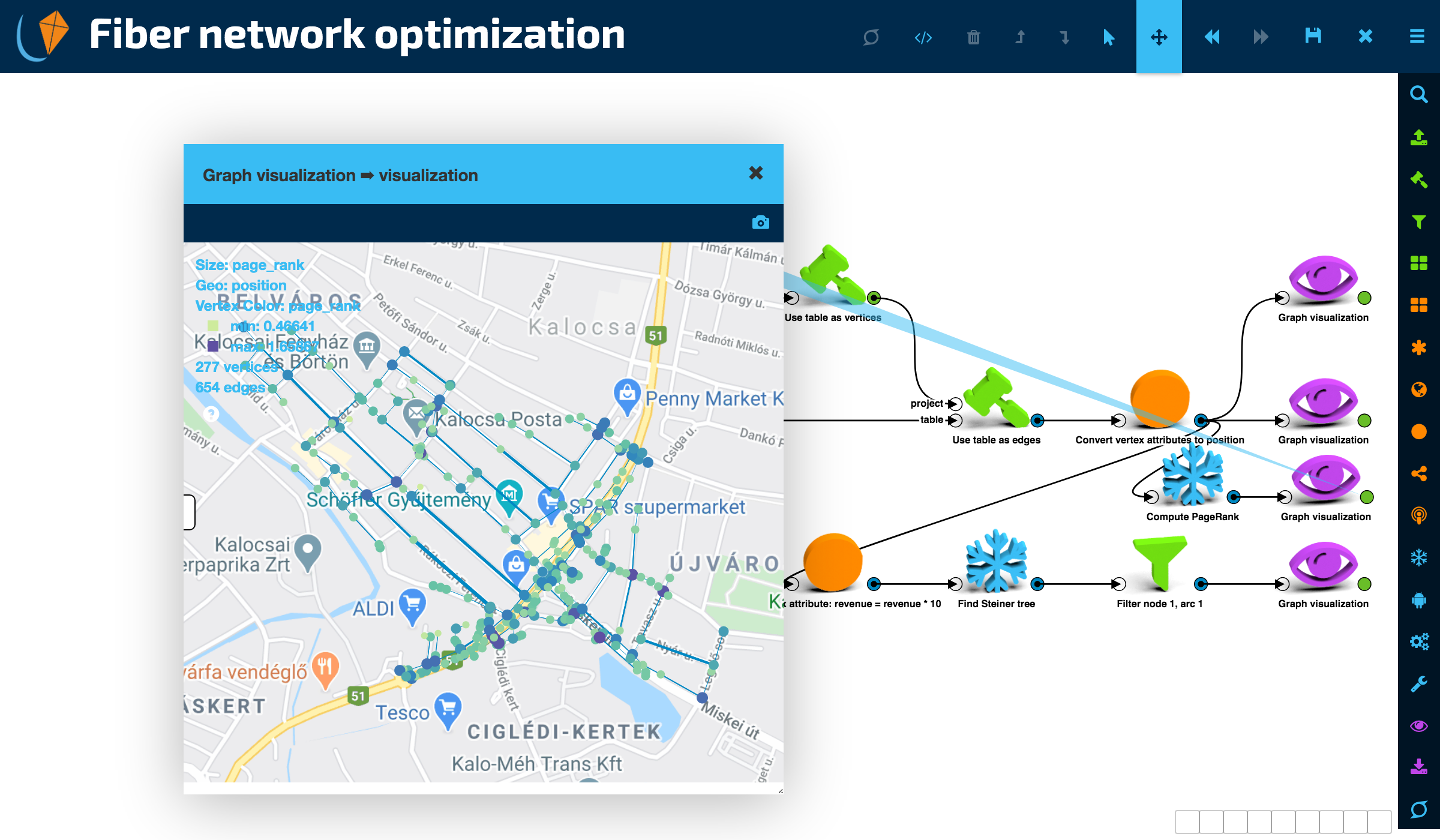Close the Graph visualization popup

(x=755, y=173)
